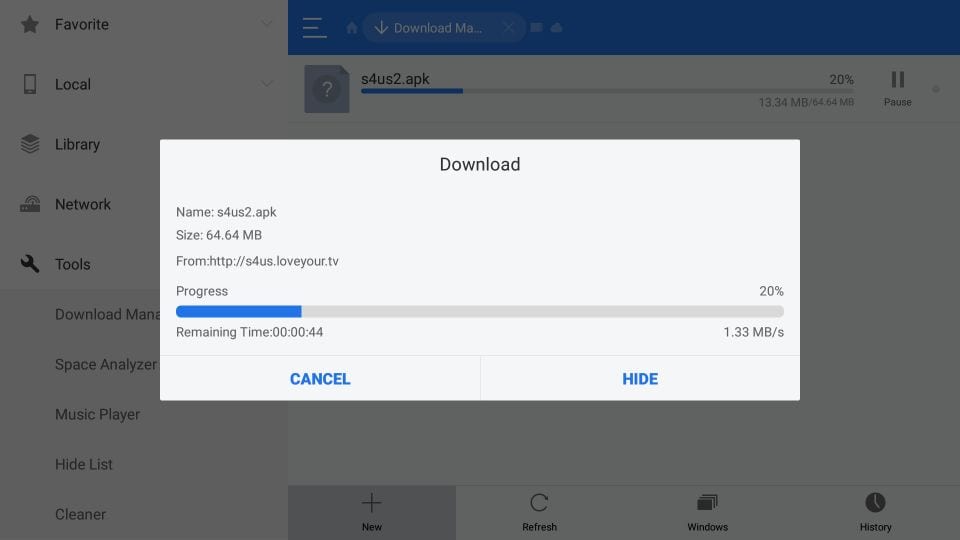The height and width of the screenshot is (540, 960).
Task: Go to home via house icon
Action: click(x=351, y=28)
